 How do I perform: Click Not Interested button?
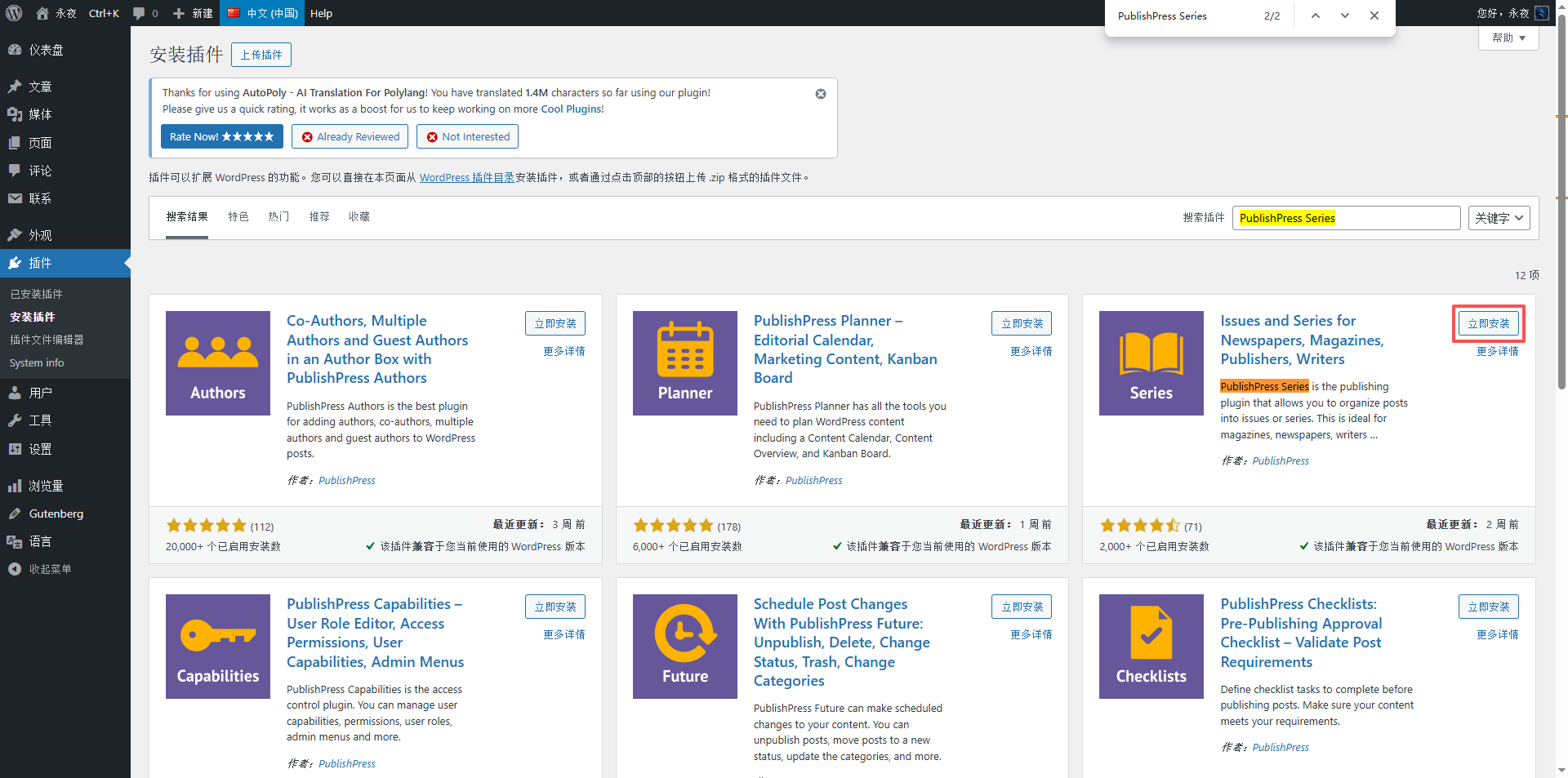(468, 136)
